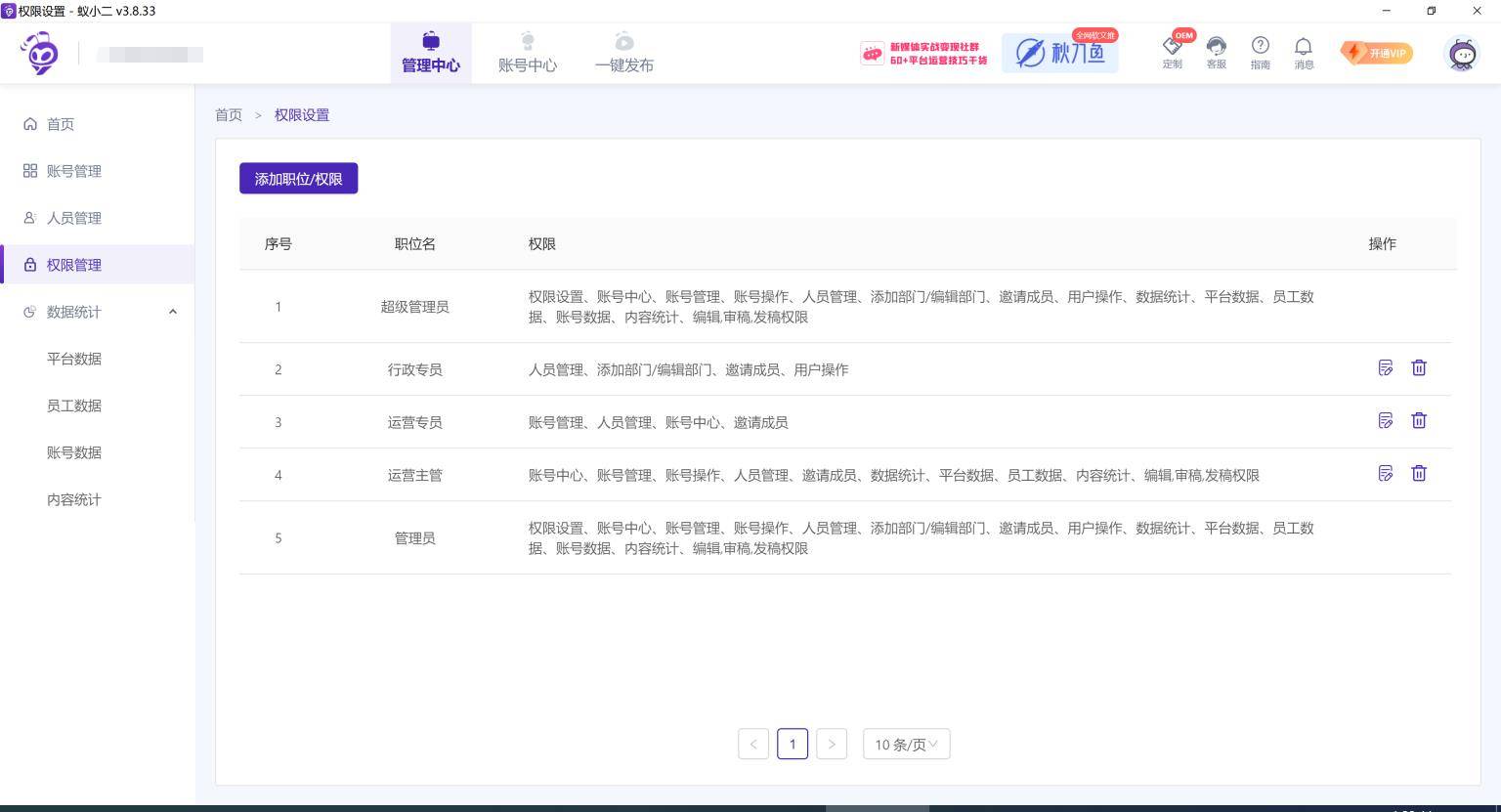Click 首页 in the breadcrumb
Image resolution: width=1501 pixels, height=812 pixels.
[229, 115]
